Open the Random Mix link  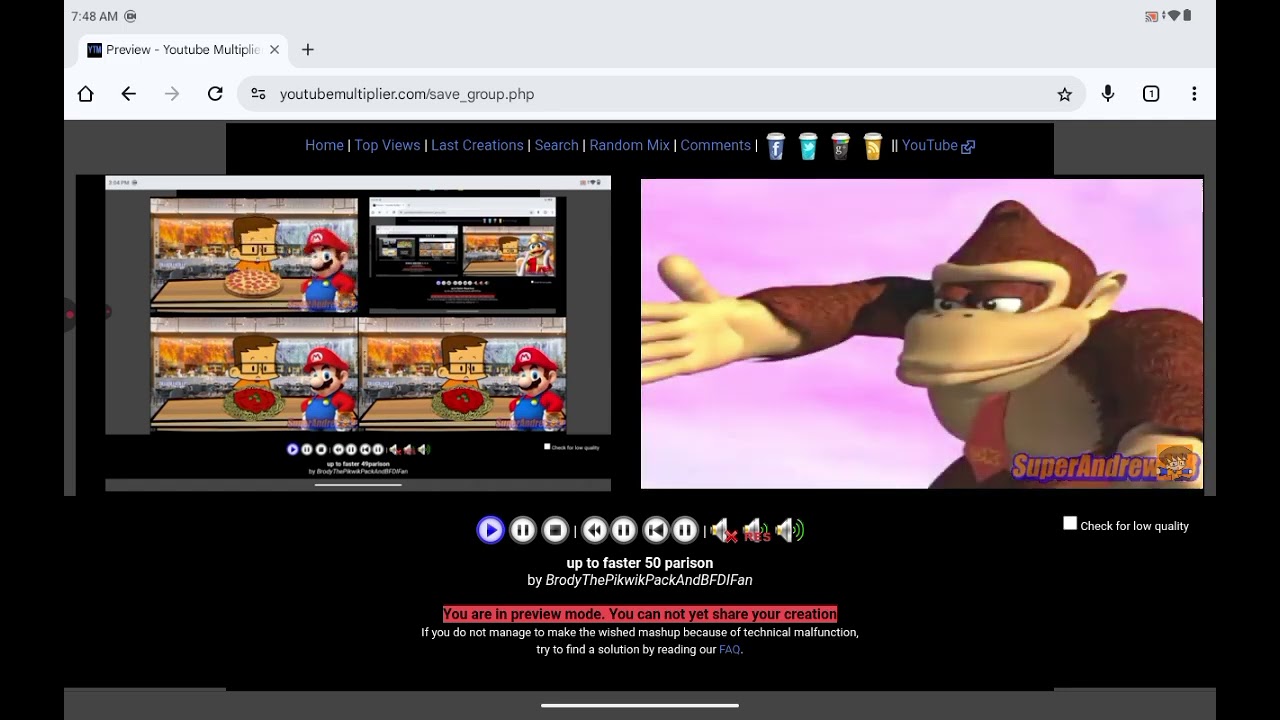[x=629, y=145]
